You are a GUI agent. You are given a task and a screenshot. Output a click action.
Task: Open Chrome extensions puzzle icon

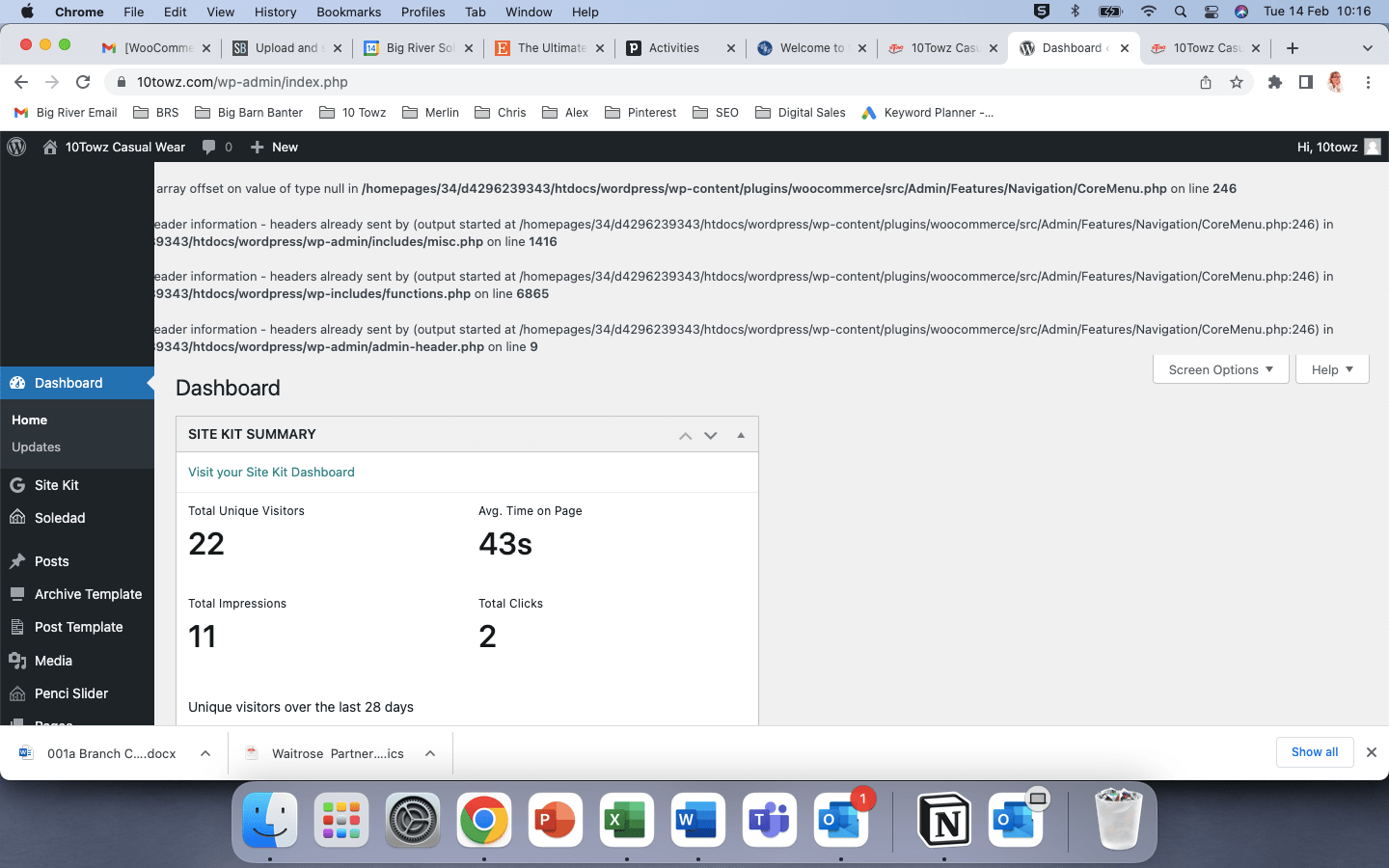(1275, 82)
